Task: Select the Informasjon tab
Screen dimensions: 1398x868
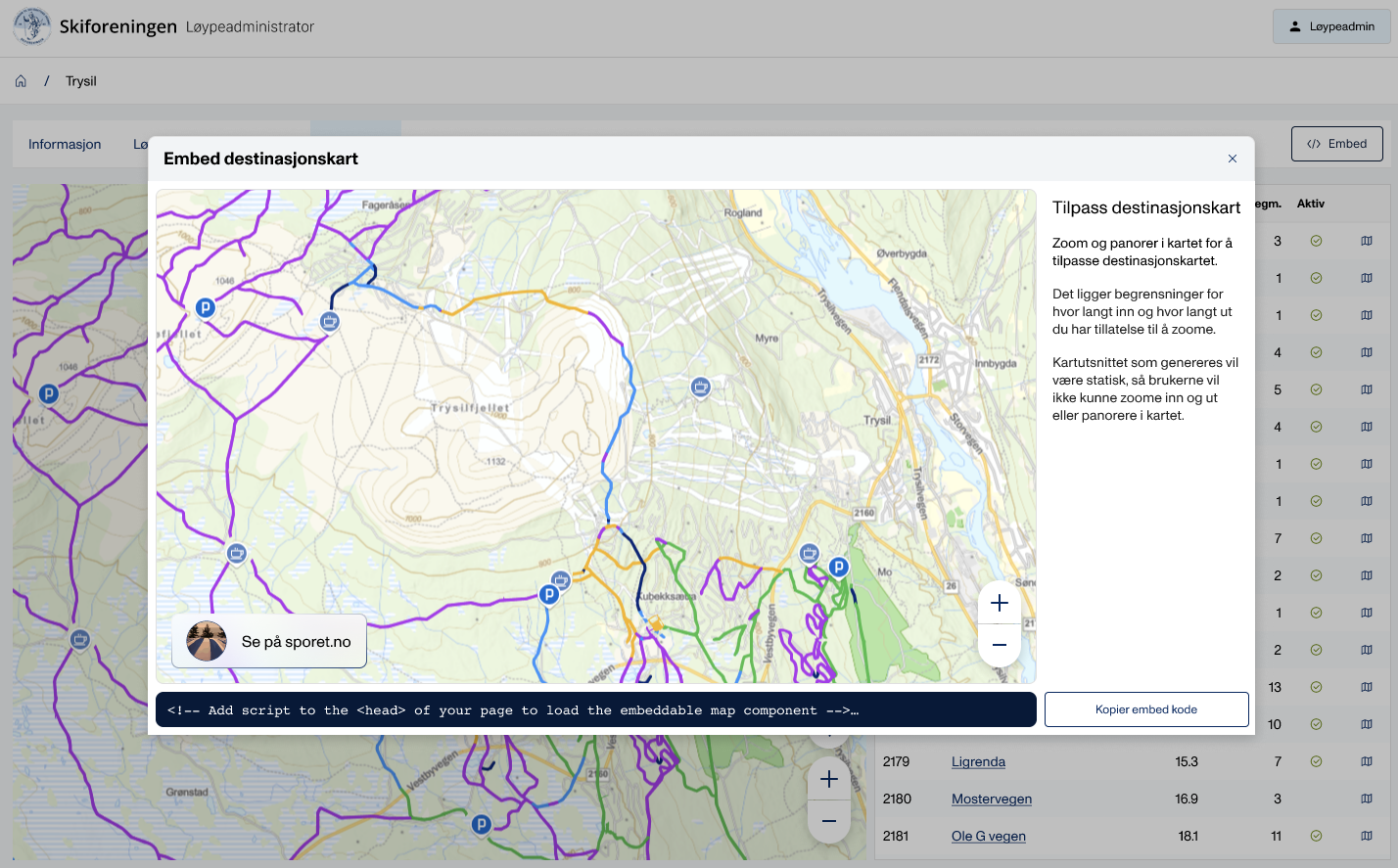Action: click(65, 144)
